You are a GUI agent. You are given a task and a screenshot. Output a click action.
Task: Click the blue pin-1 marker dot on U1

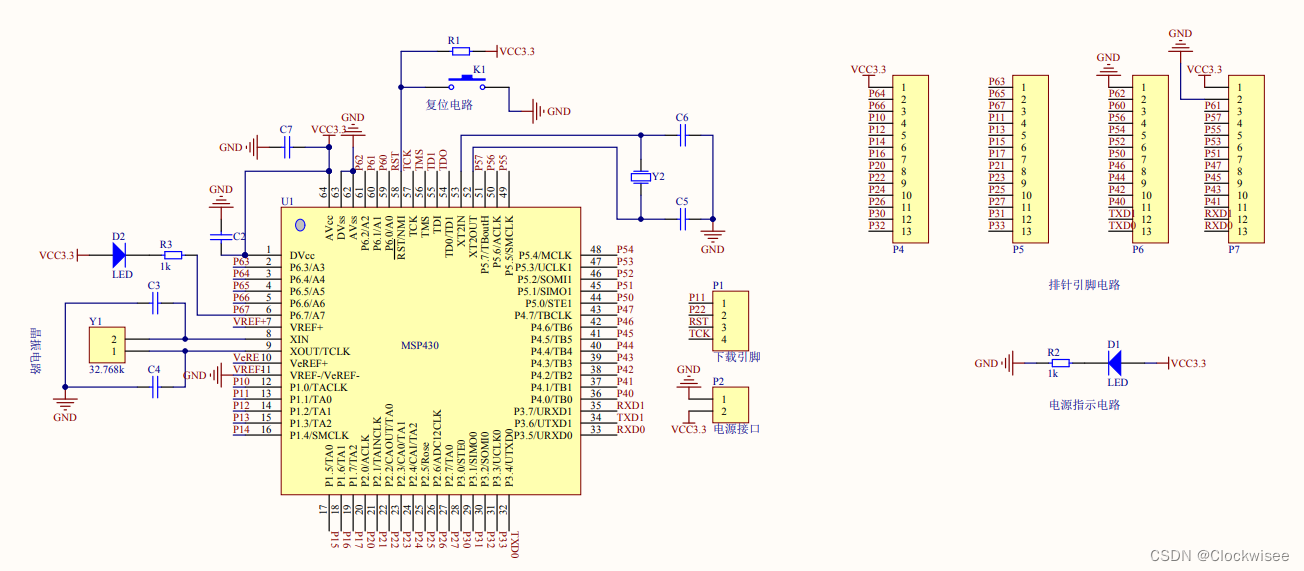pos(300,225)
